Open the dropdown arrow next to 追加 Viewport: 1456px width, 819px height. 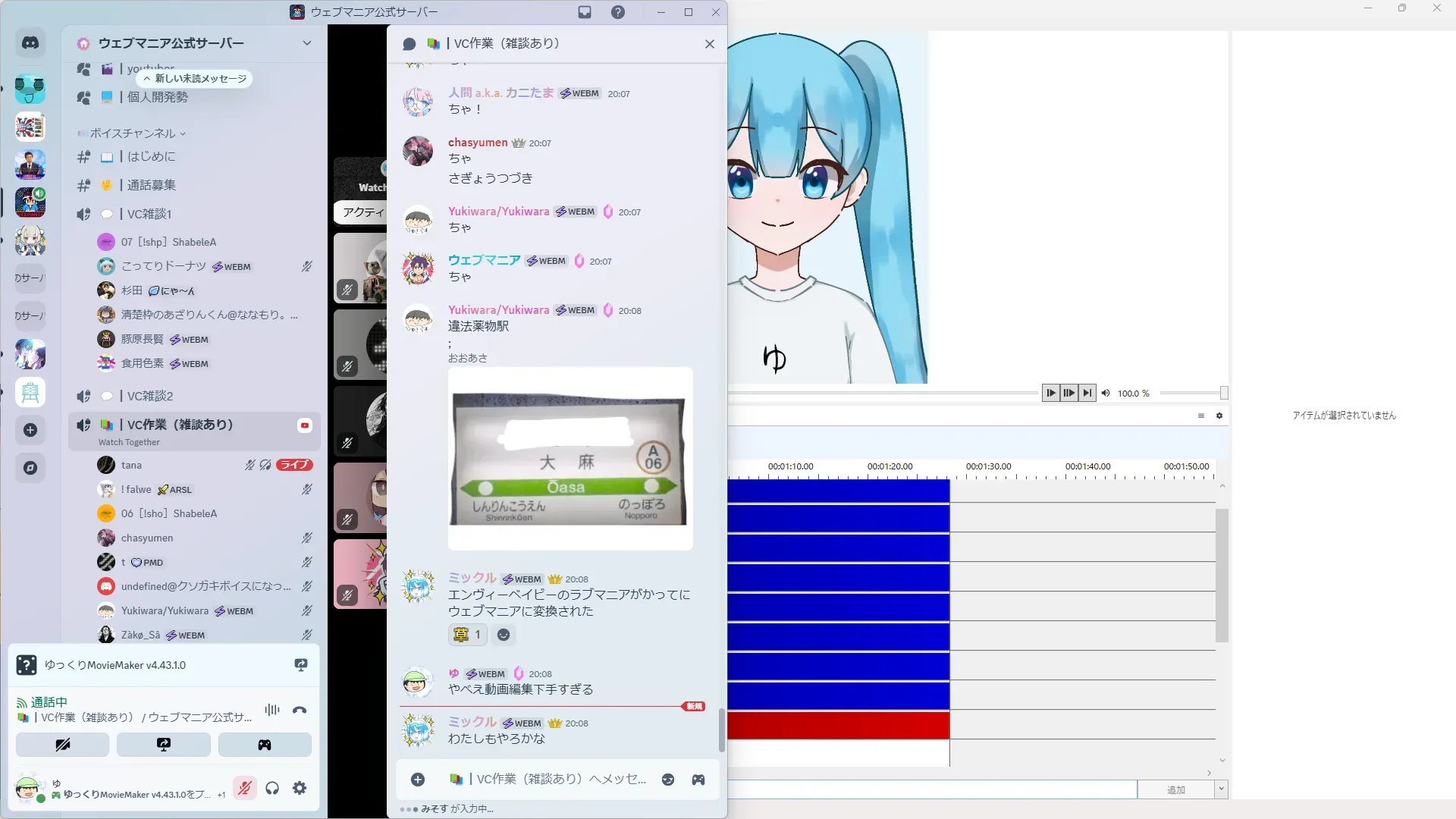pos(1221,789)
